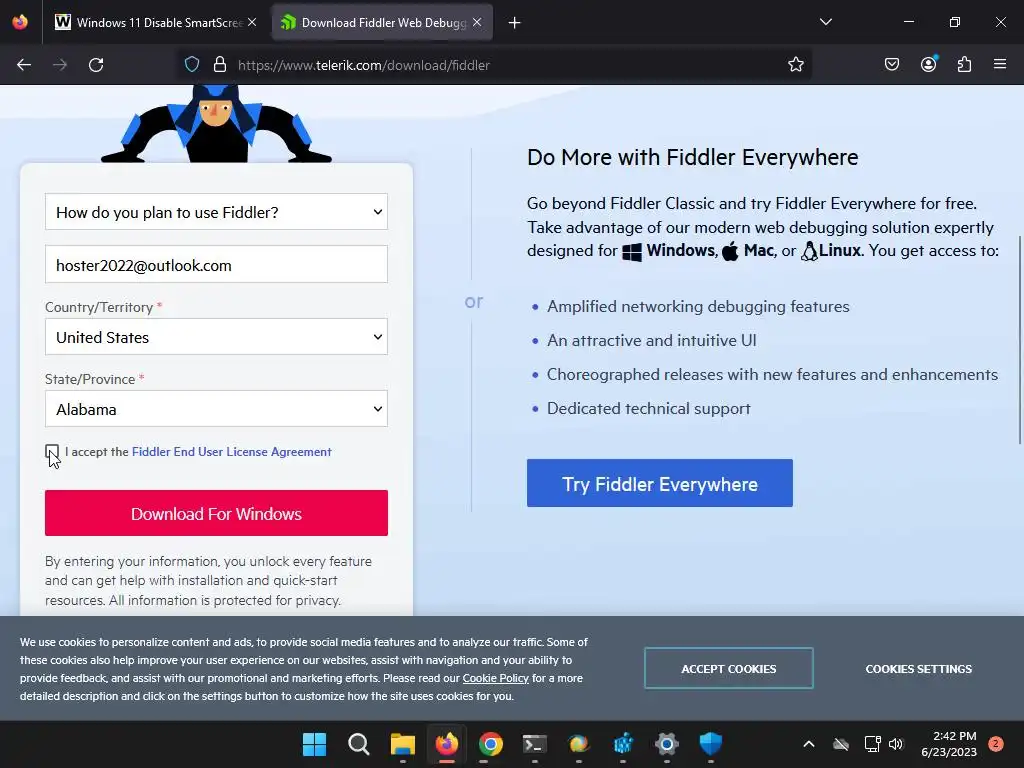The width and height of the screenshot is (1024, 768).
Task: Open the Cookie Policy link
Action: 496,679
